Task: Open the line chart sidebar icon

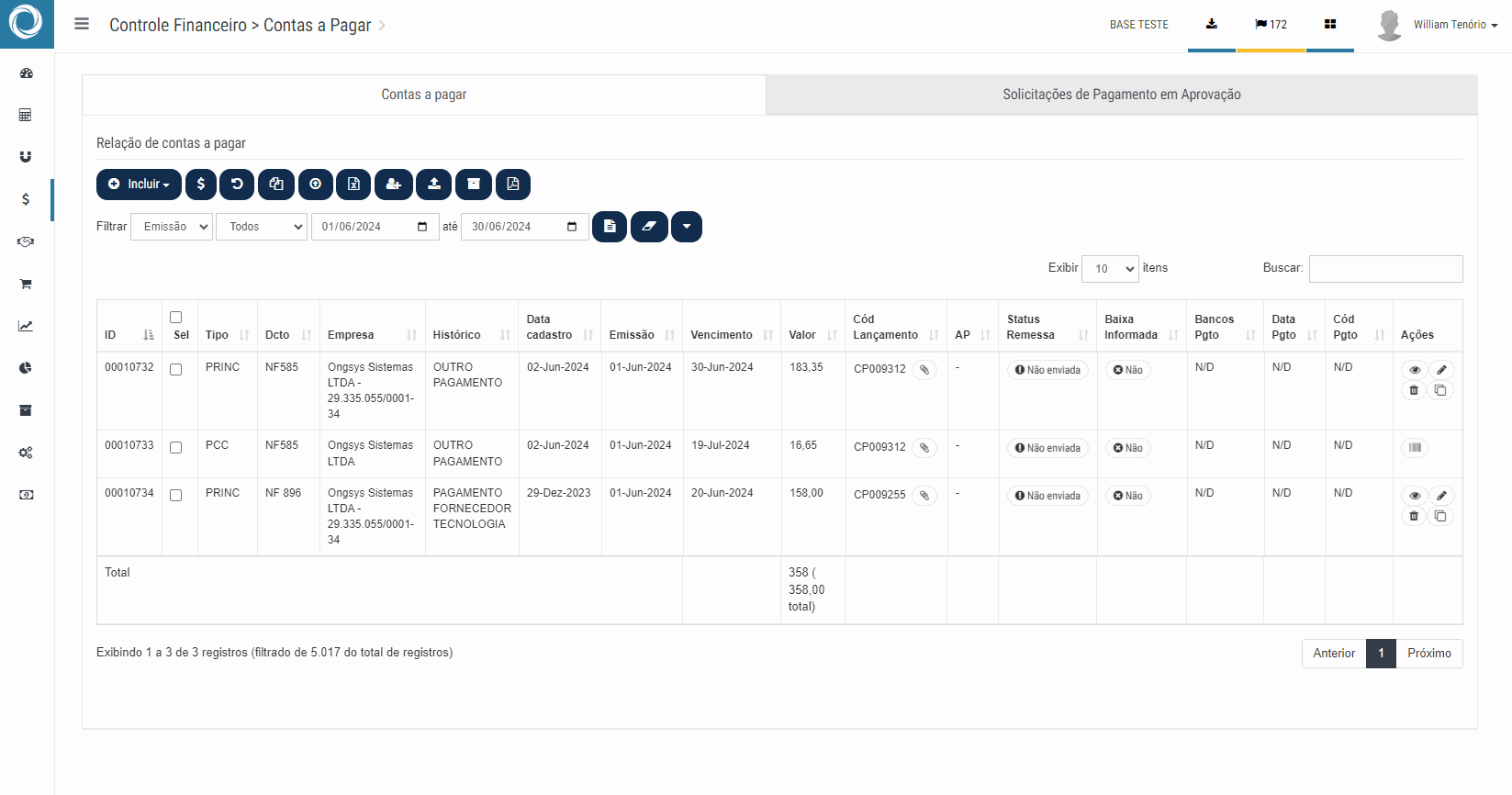Action: point(26,326)
